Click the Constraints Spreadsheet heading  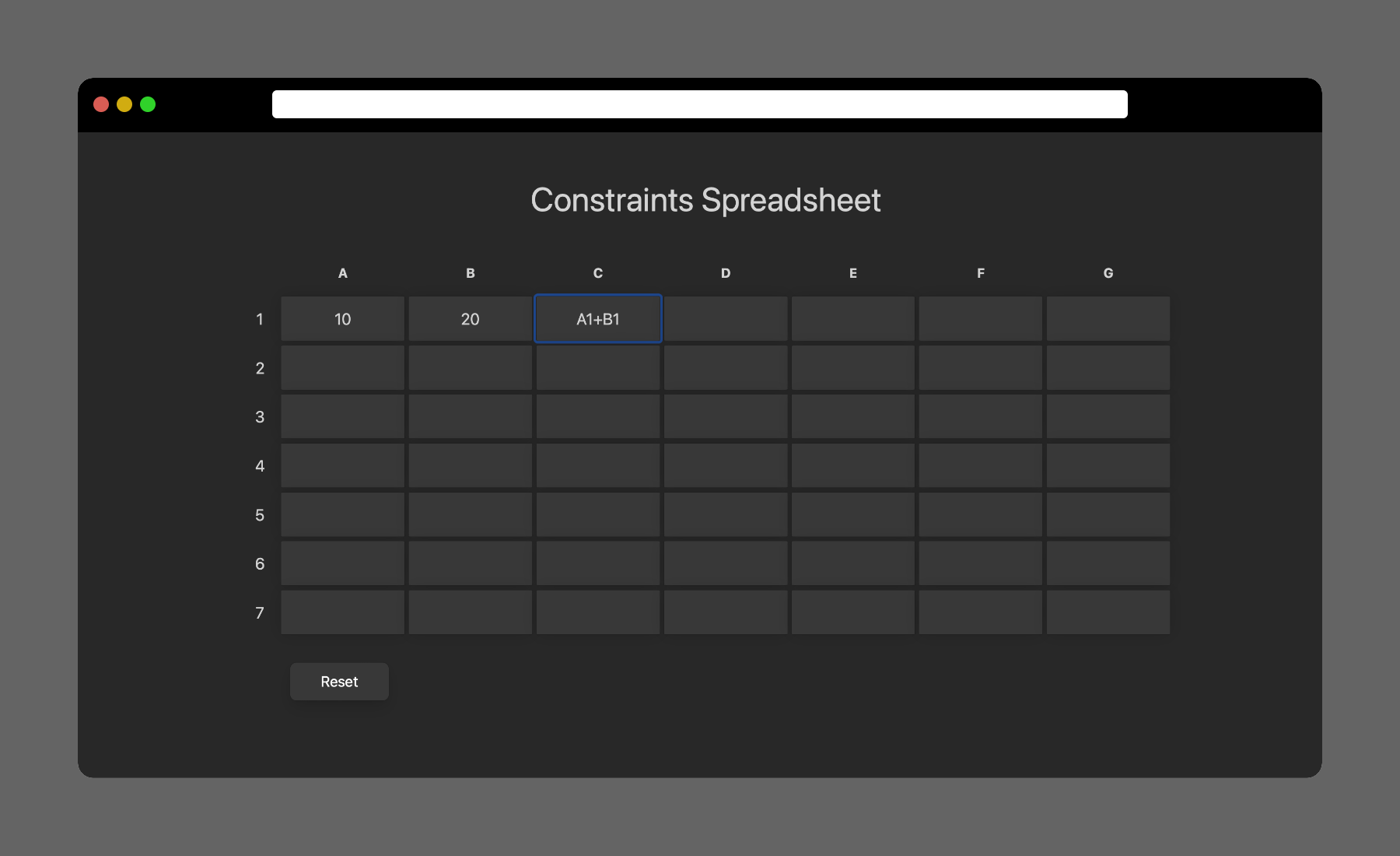tap(705, 201)
